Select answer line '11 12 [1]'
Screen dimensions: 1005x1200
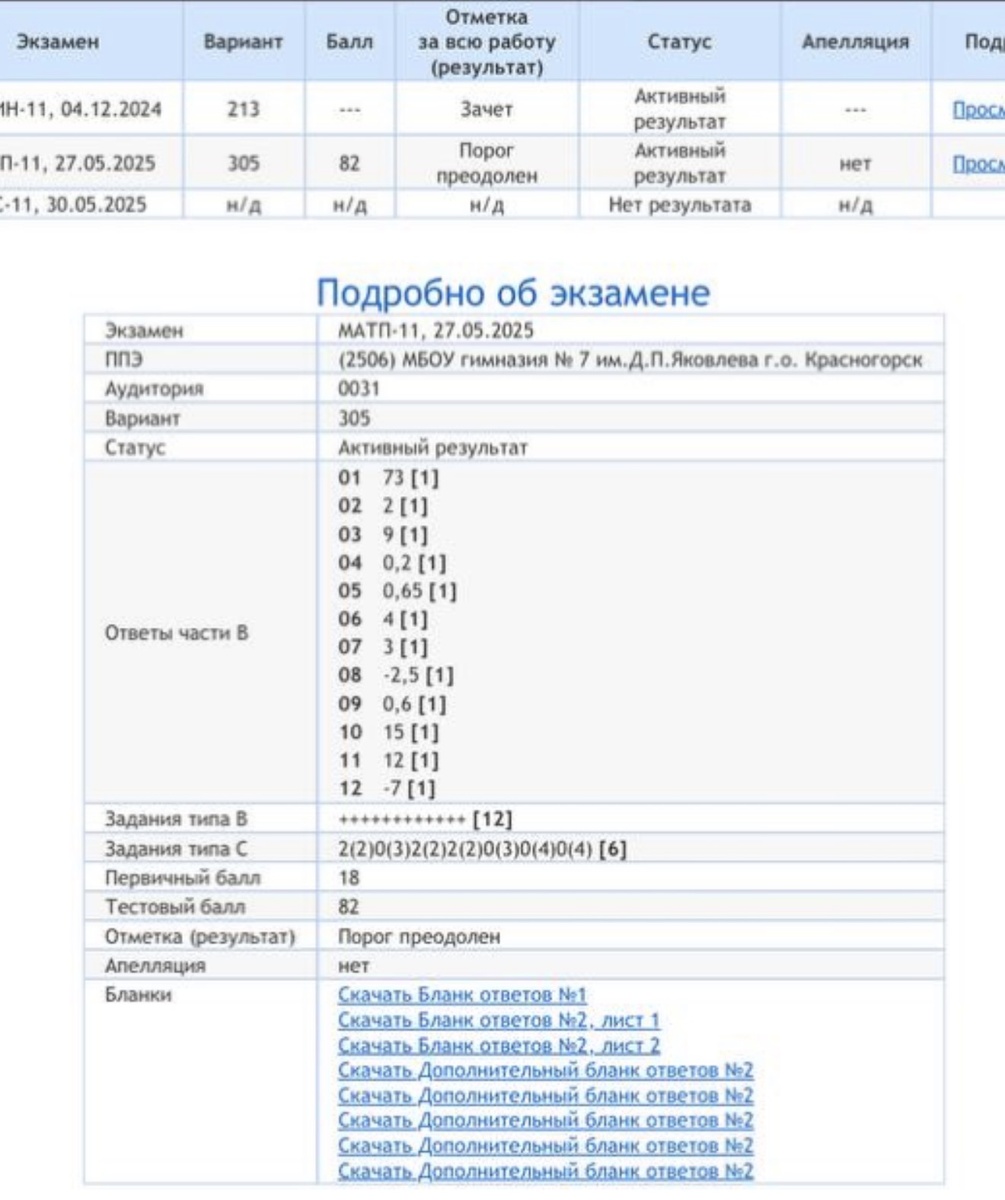point(388,761)
